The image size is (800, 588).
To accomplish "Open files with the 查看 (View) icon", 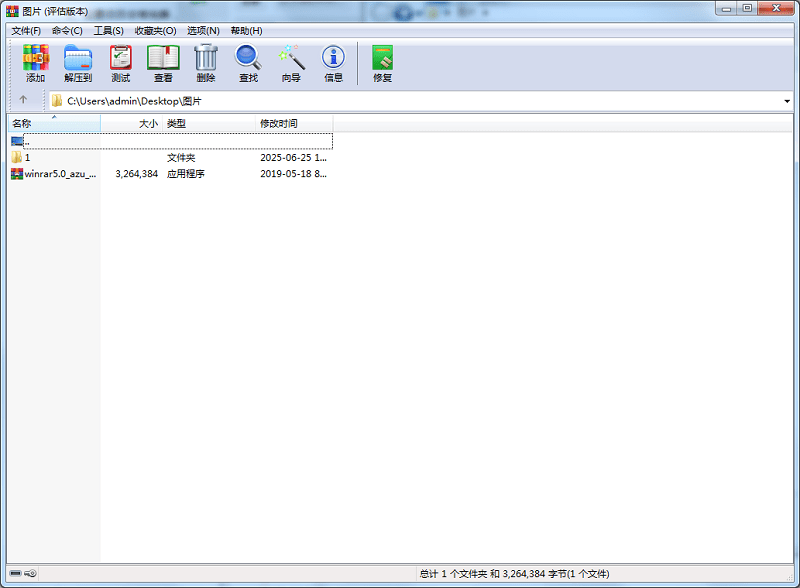I will (x=163, y=62).
